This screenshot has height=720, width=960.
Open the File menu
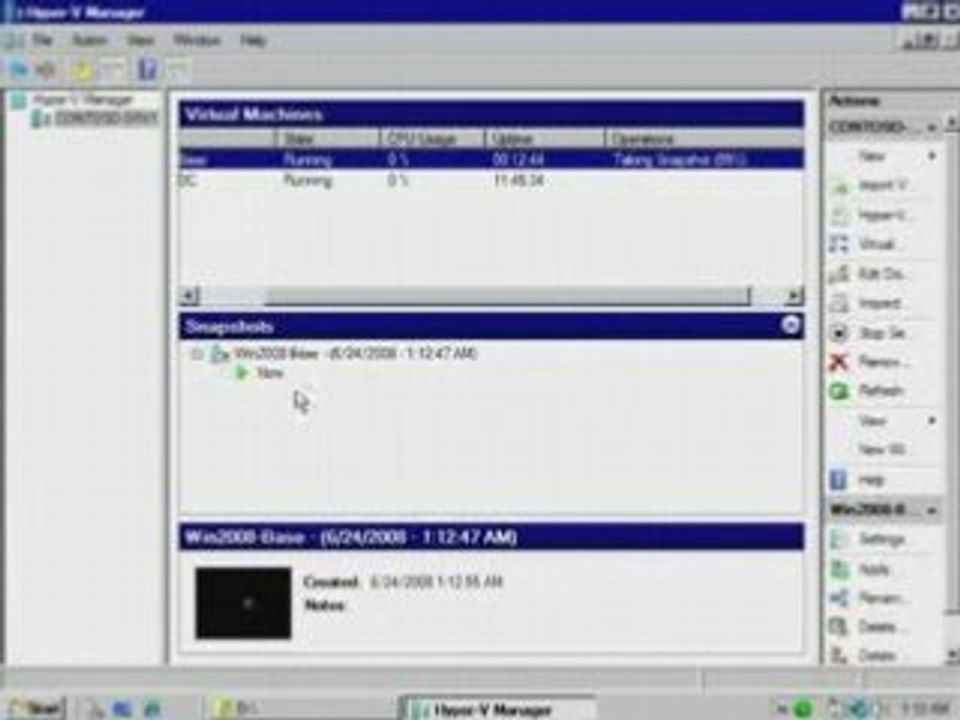[42, 40]
